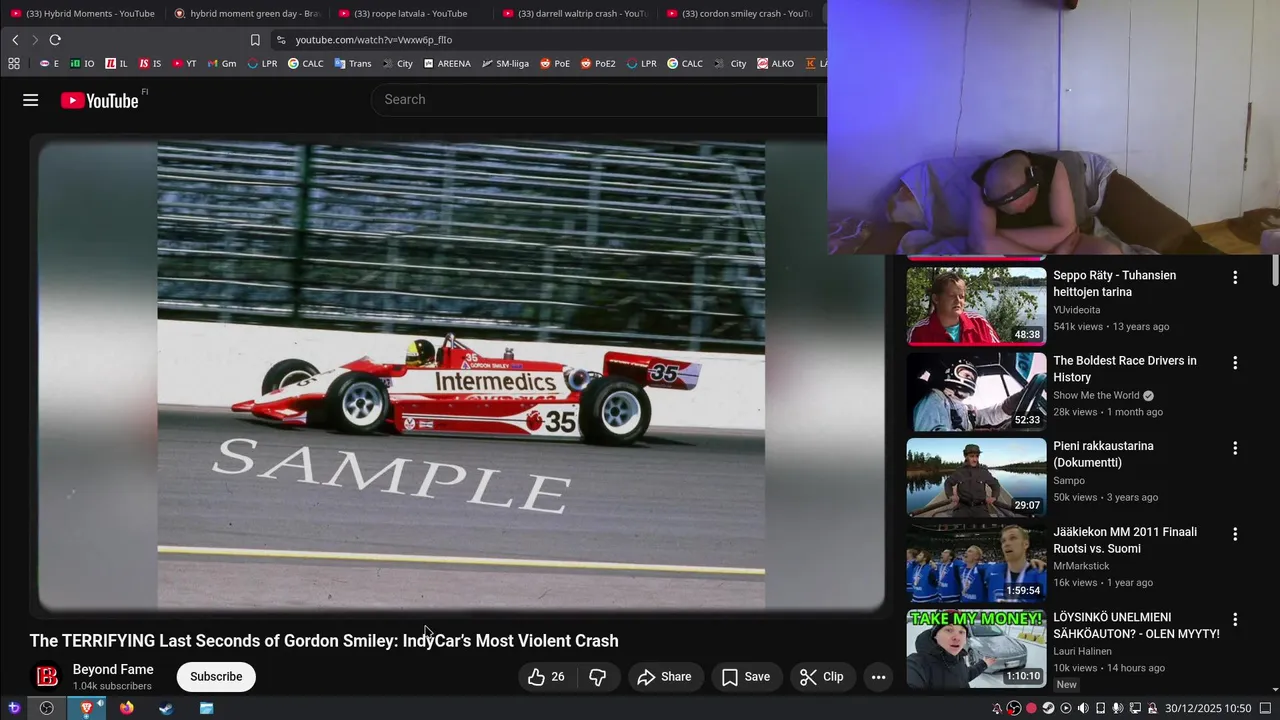This screenshot has height=720, width=1280.
Task: Open Pieni rakkaustarina thumbnail 29:07
Action: [x=977, y=476]
